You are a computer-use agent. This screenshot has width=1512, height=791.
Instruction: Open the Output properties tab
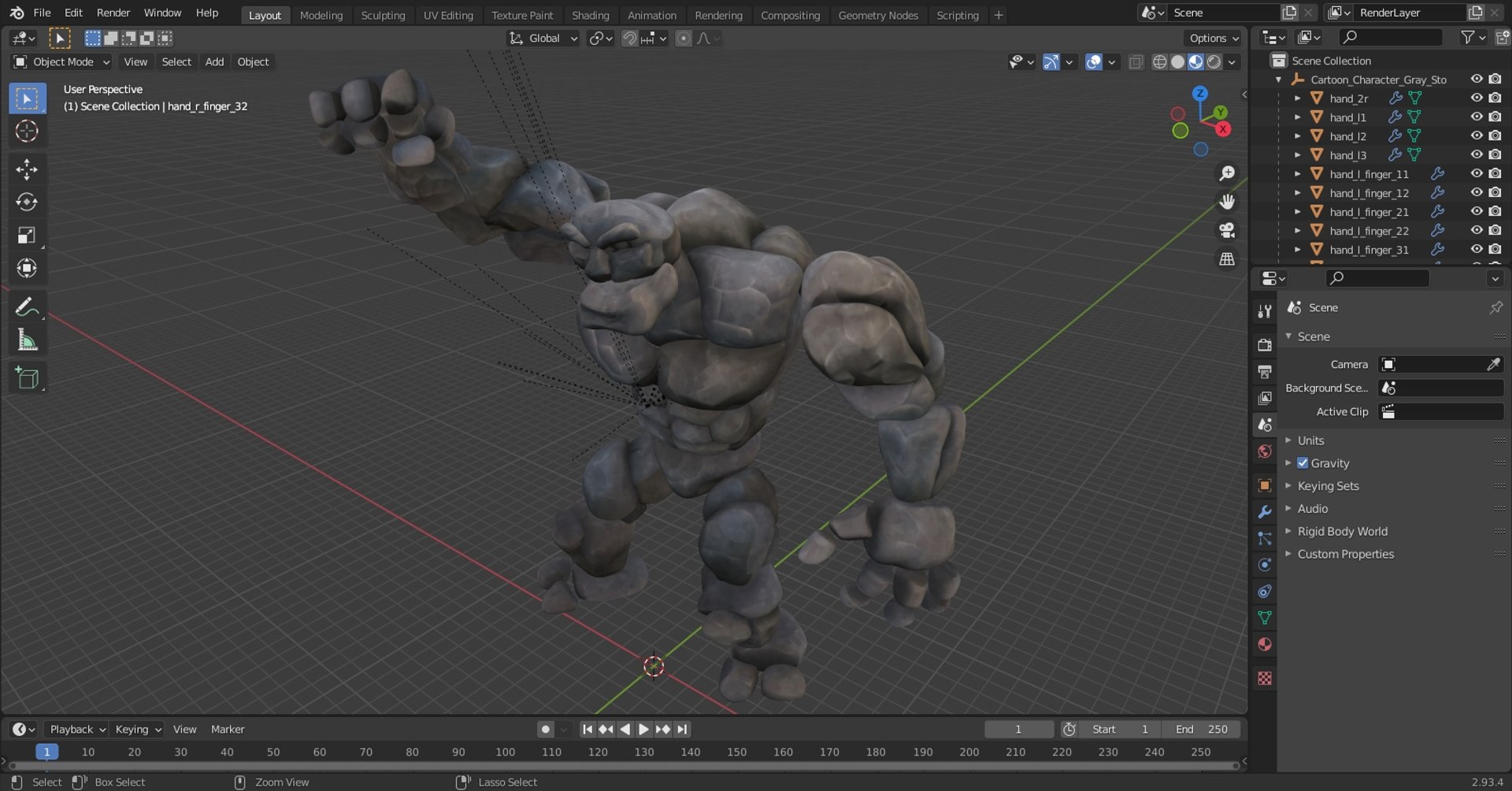[x=1265, y=372]
